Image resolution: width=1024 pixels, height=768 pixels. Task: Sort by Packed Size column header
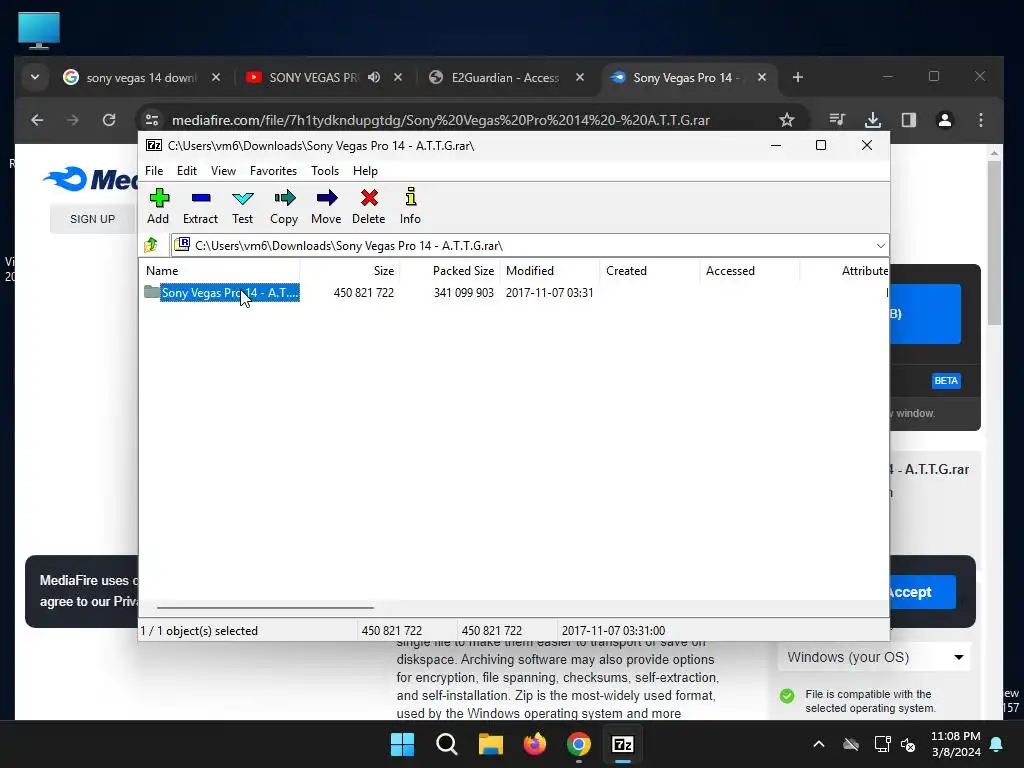click(450, 270)
